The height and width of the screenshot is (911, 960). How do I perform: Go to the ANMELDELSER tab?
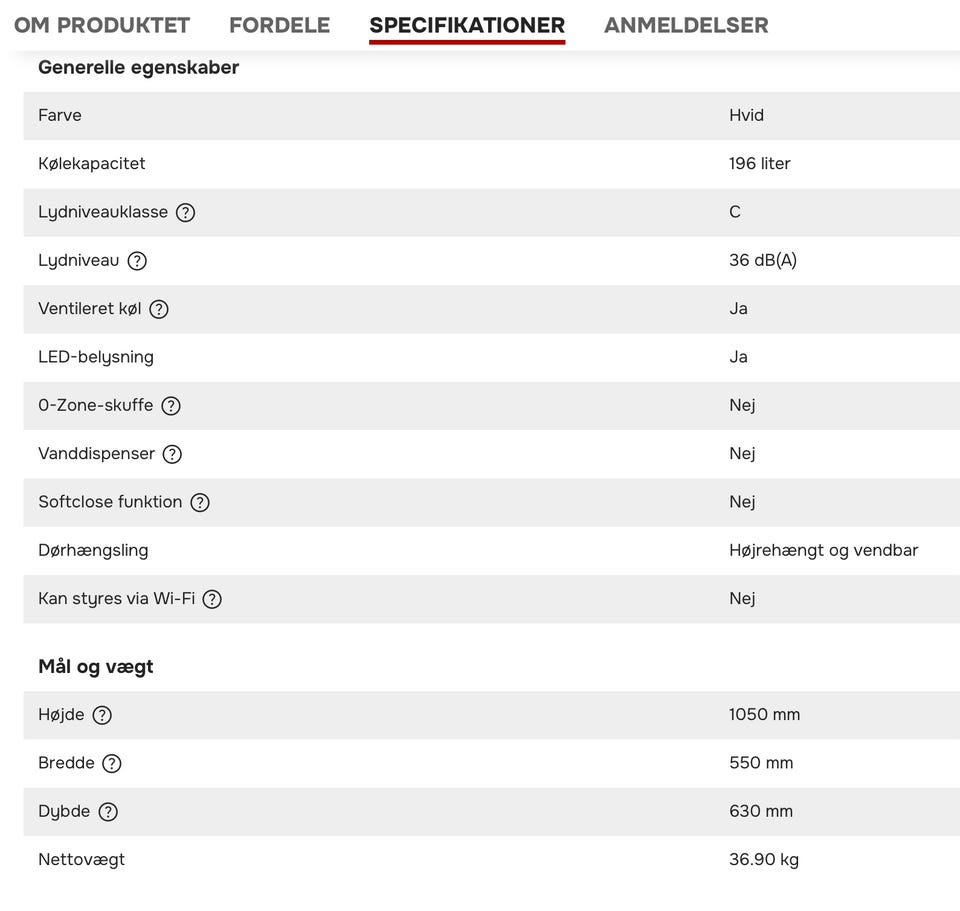click(686, 25)
